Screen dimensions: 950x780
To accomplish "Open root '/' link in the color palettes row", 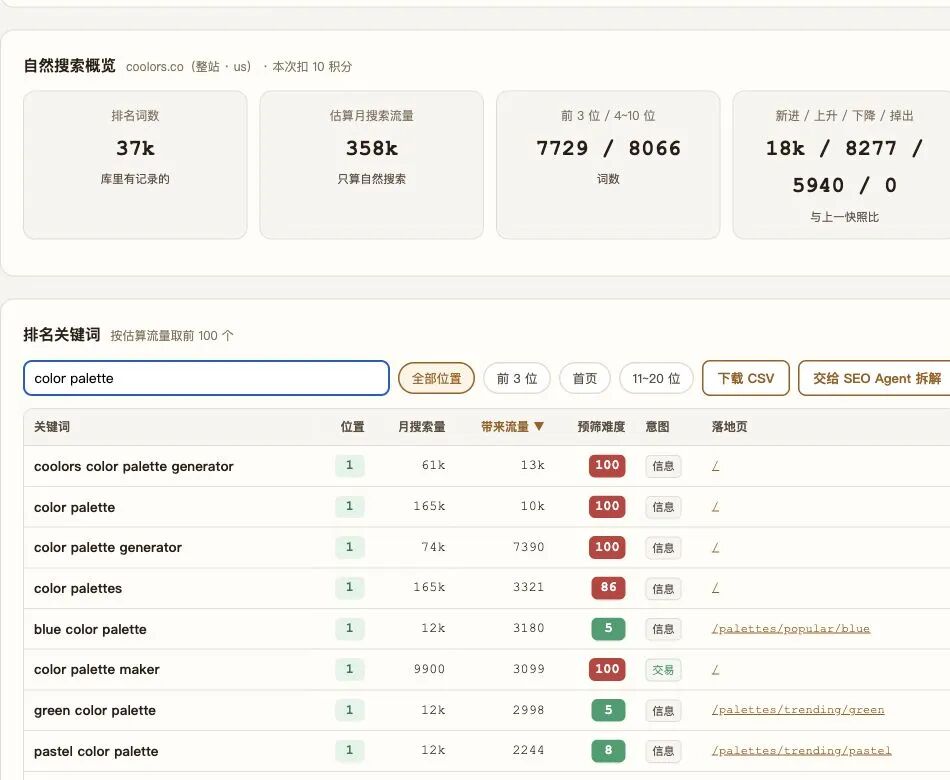I will tap(716, 587).
